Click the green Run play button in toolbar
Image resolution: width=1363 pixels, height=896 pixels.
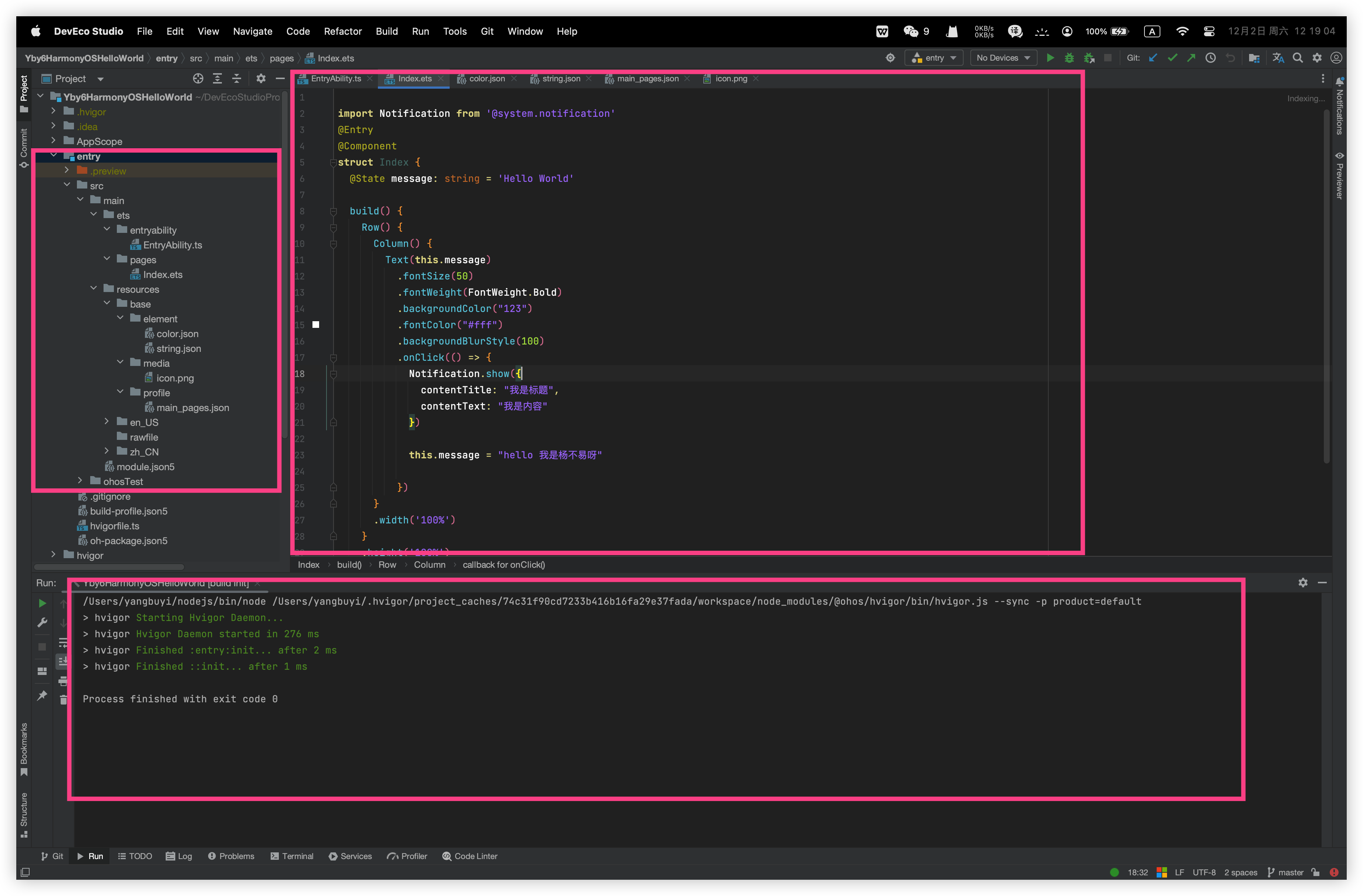1050,58
